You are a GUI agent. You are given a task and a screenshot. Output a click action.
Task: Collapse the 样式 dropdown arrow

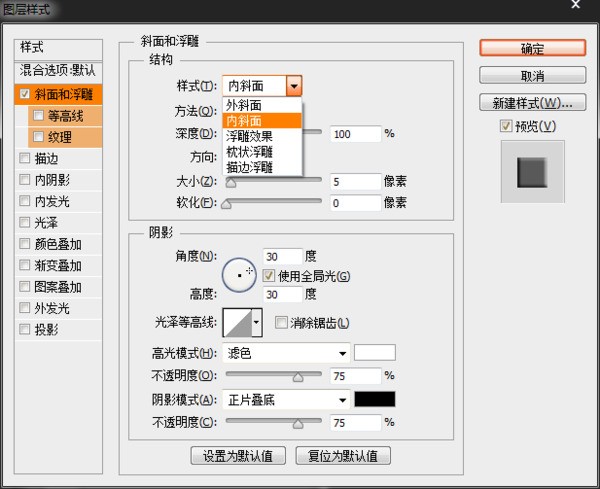point(294,87)
